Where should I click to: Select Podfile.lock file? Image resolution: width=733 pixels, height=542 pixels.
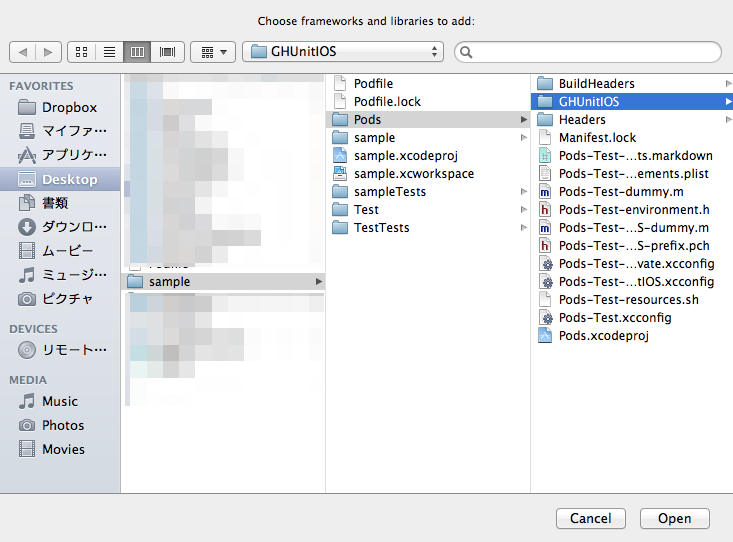pos(428,101)
